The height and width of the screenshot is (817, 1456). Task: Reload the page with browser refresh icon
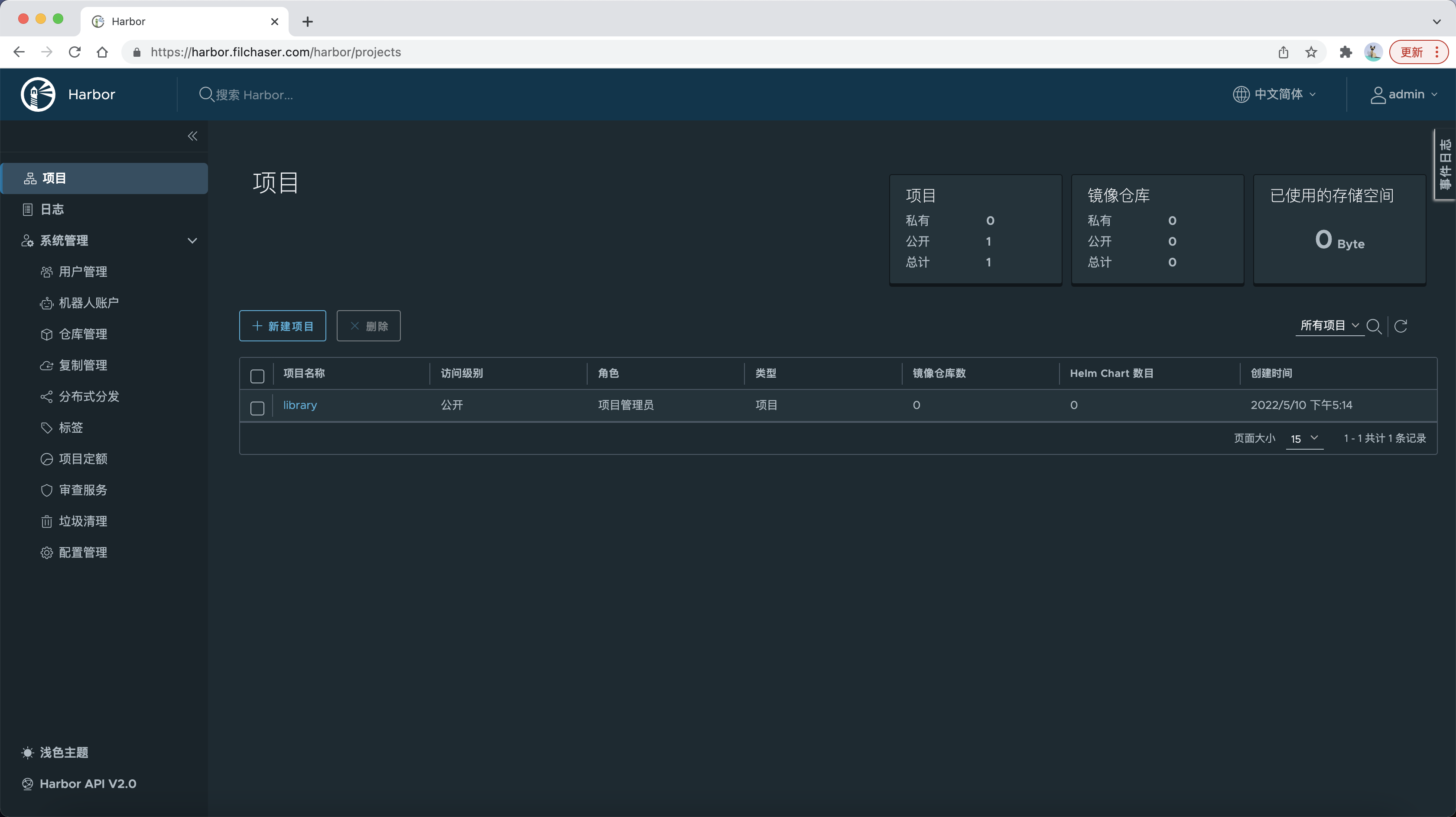click(x=75, y=52)
